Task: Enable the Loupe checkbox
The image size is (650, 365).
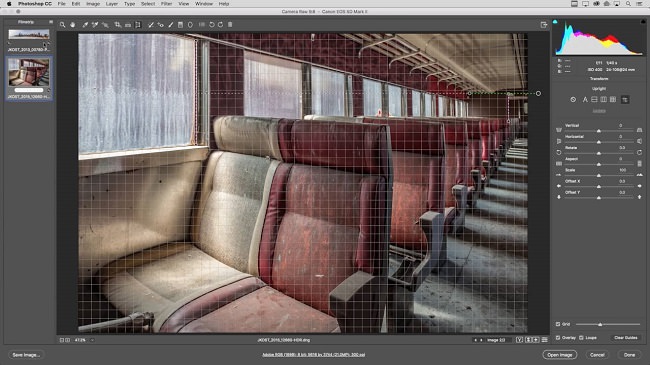Action: tap(581, 338)
